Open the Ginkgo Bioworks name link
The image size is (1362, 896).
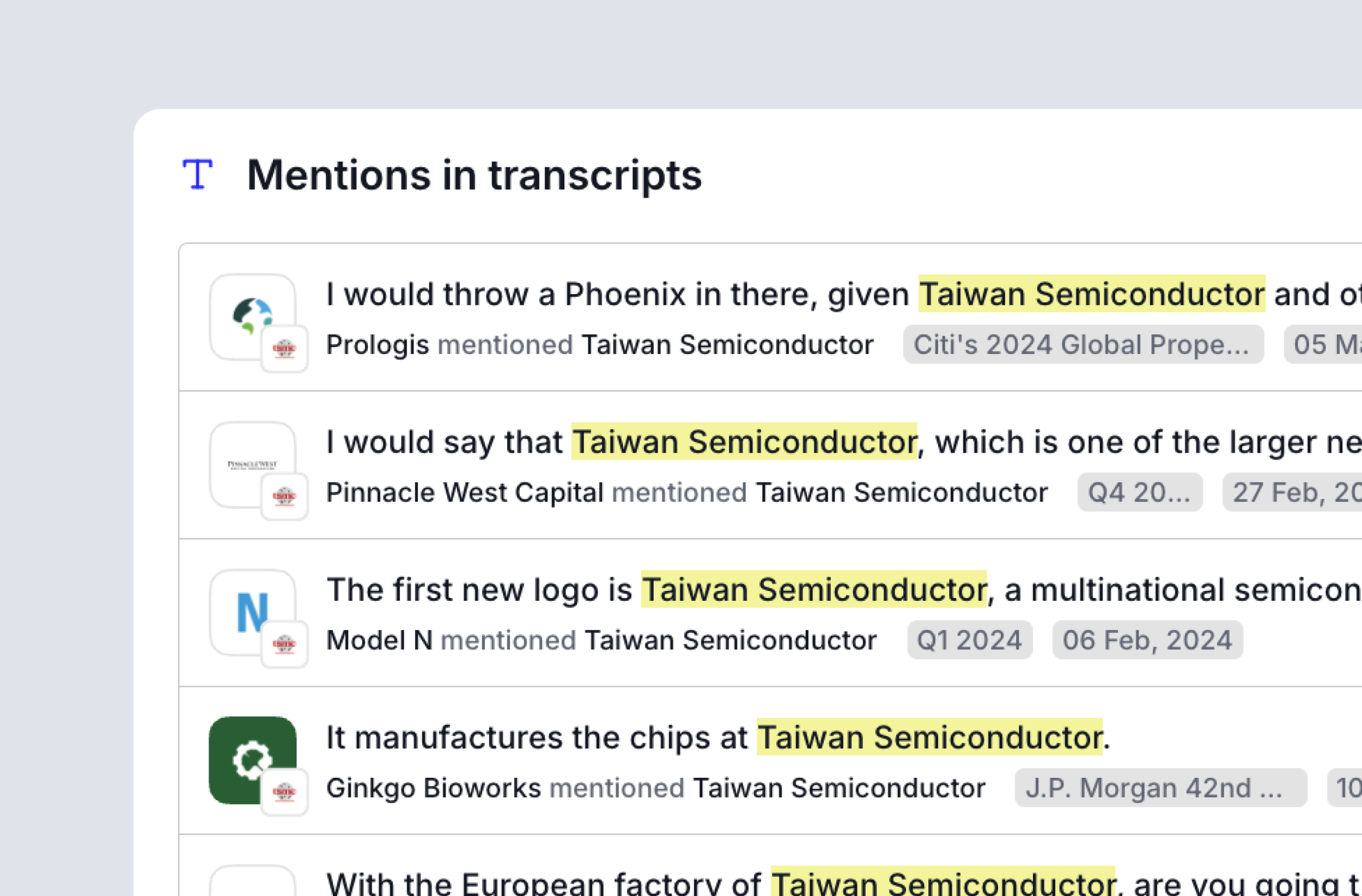433,788
